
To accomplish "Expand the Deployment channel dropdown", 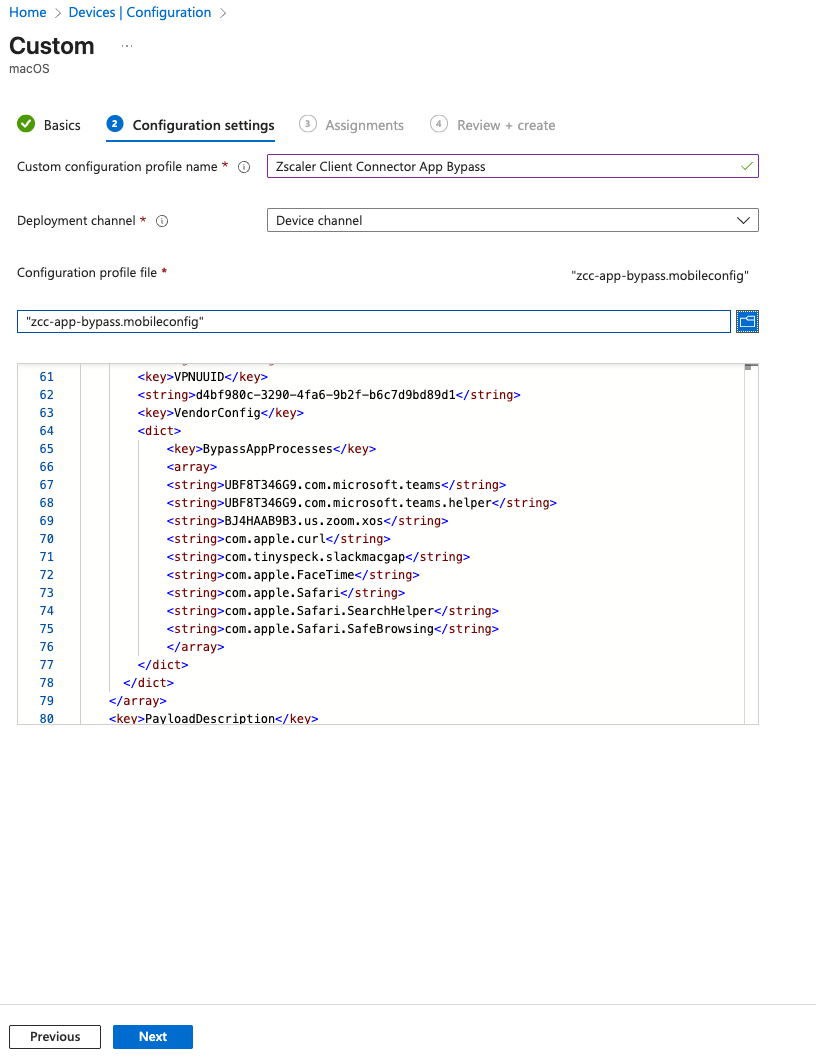I will pos(512,220).
